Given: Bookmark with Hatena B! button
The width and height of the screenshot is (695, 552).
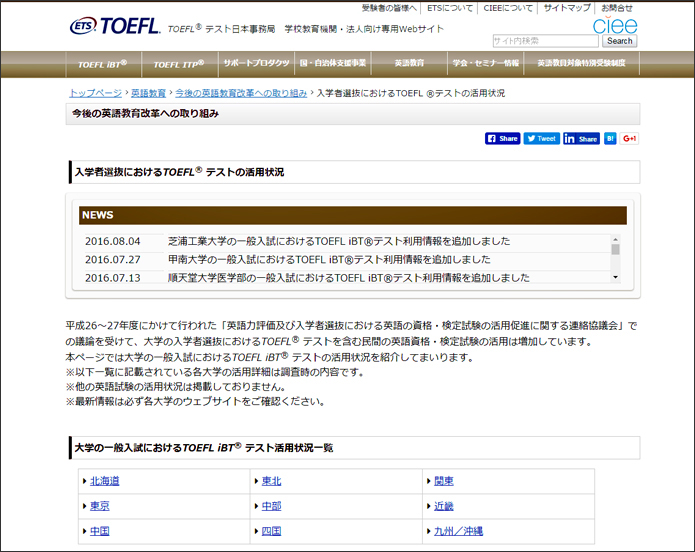Looking at the screenshot, I should point(610,138).
